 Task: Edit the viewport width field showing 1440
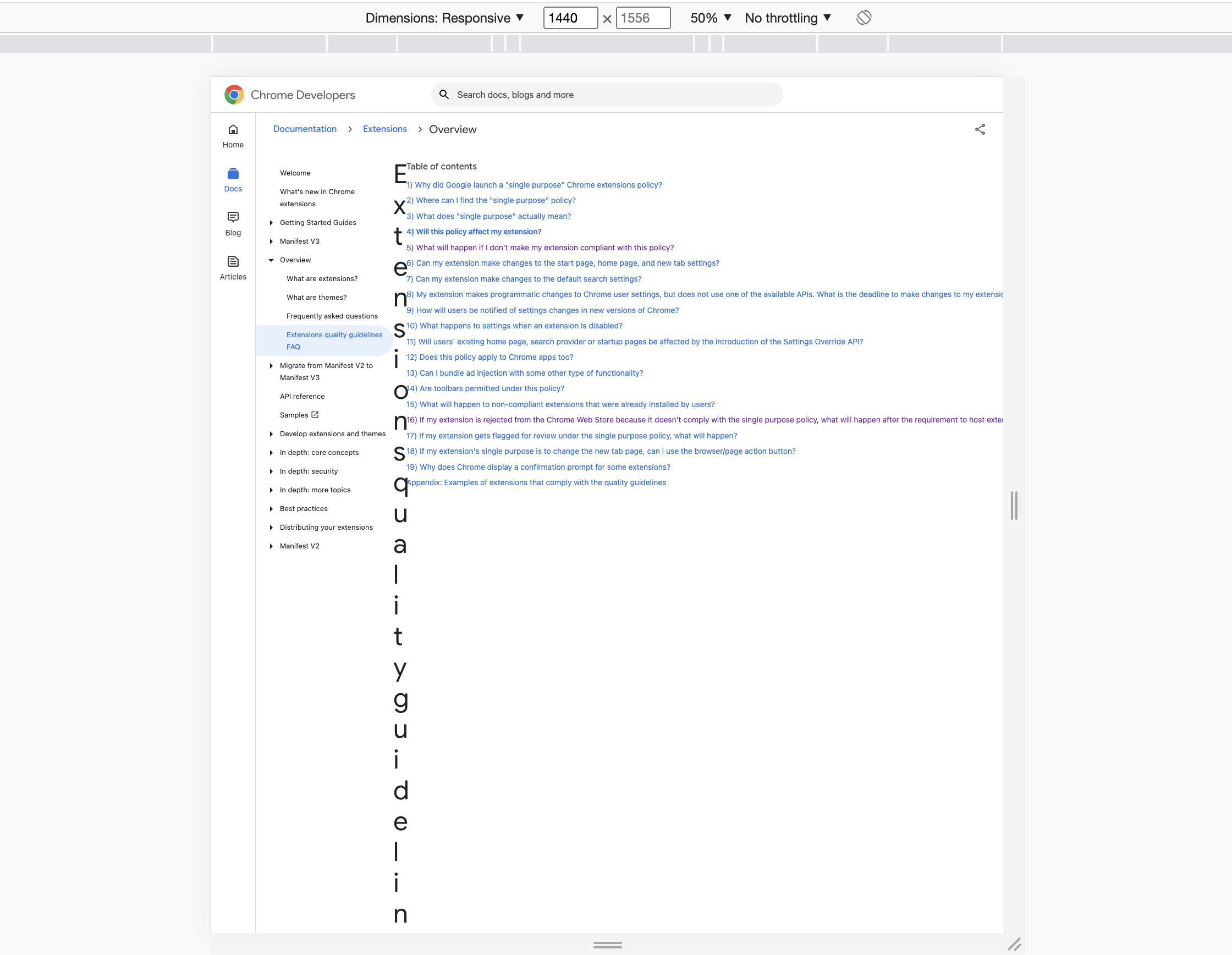tap(570, 18)
